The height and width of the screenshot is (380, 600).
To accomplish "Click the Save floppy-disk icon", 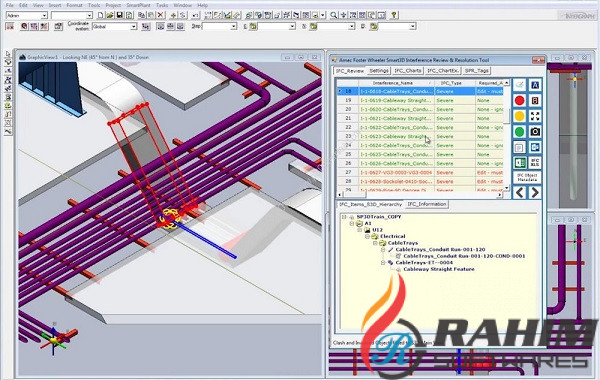I will (x=119, y=15).
